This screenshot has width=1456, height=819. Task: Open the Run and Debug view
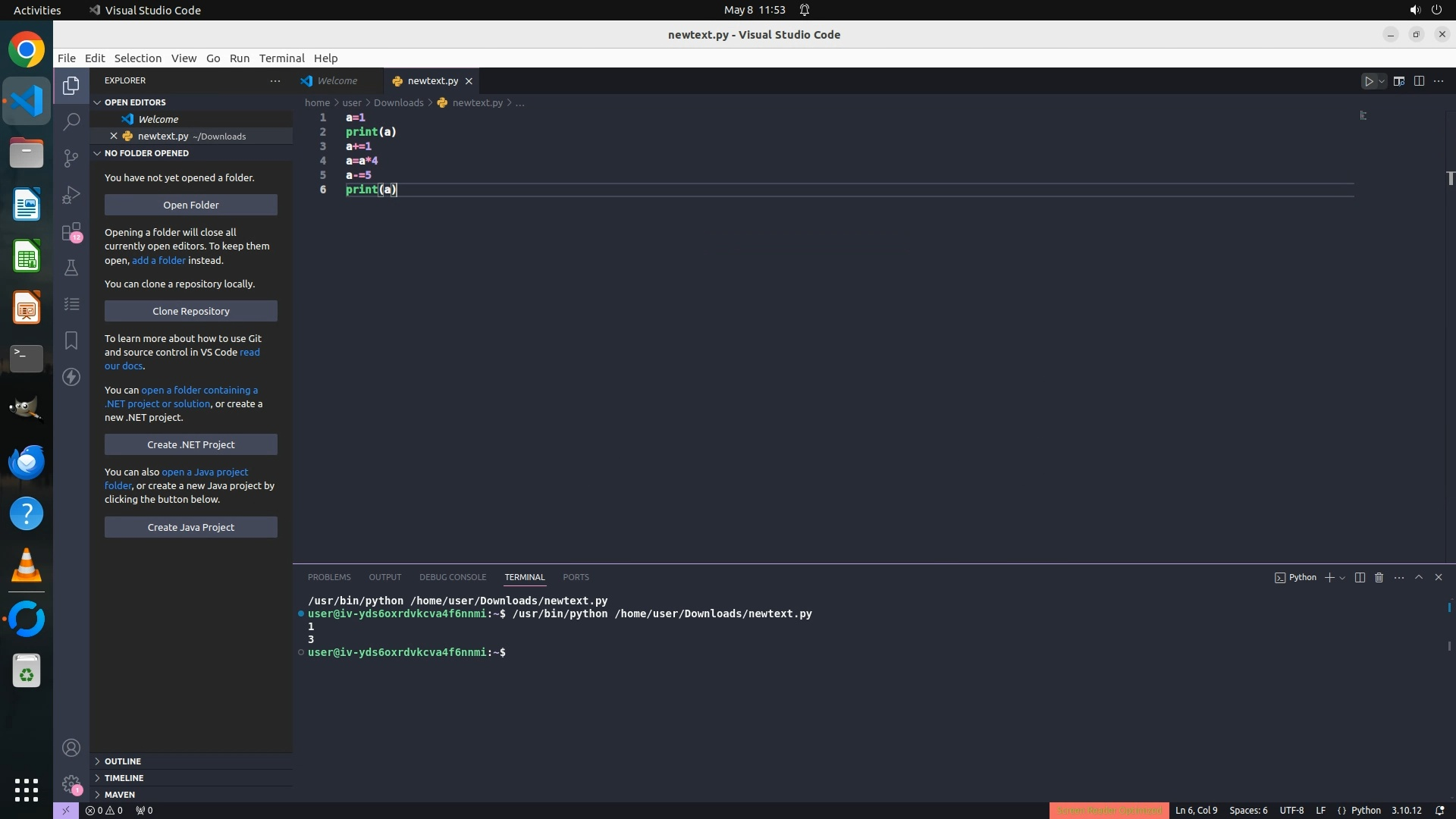pos(71,195)
